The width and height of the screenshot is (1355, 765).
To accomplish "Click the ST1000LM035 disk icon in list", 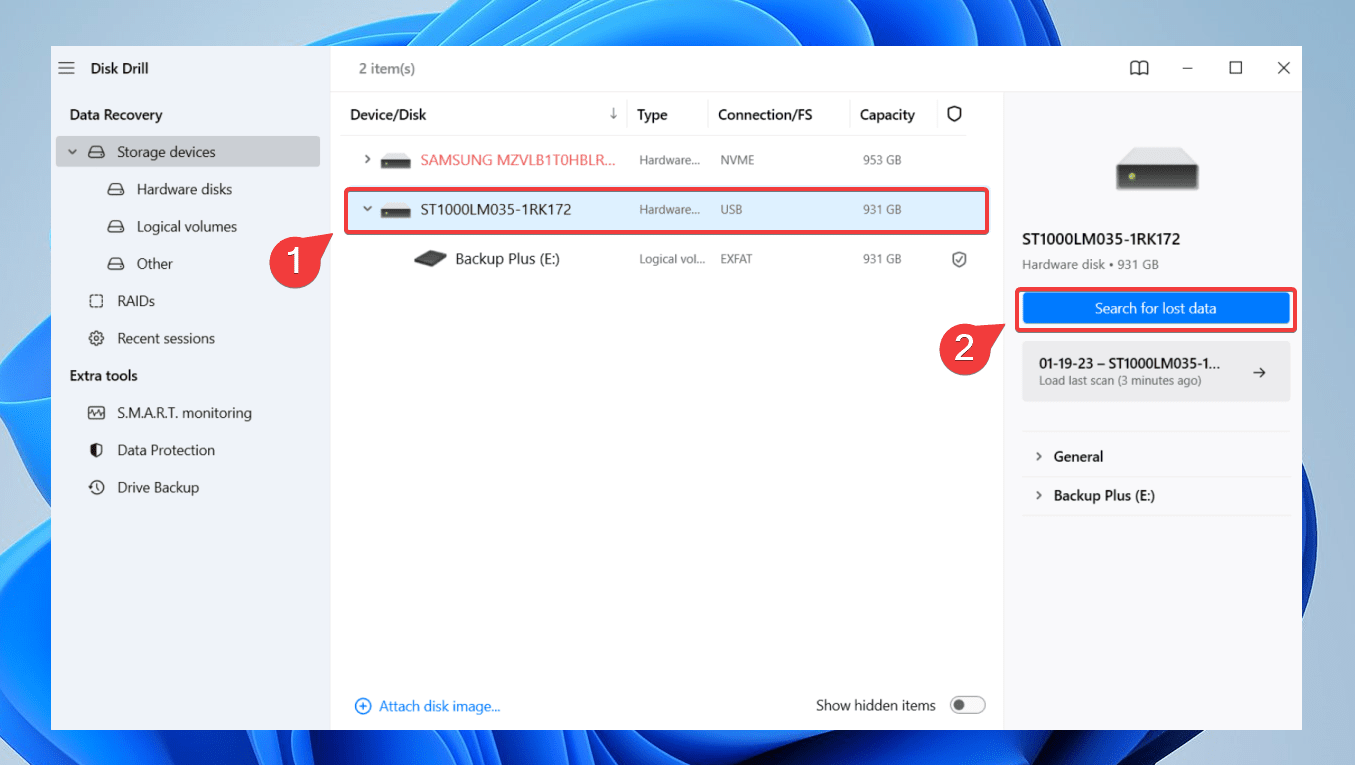I will (396, 210).
